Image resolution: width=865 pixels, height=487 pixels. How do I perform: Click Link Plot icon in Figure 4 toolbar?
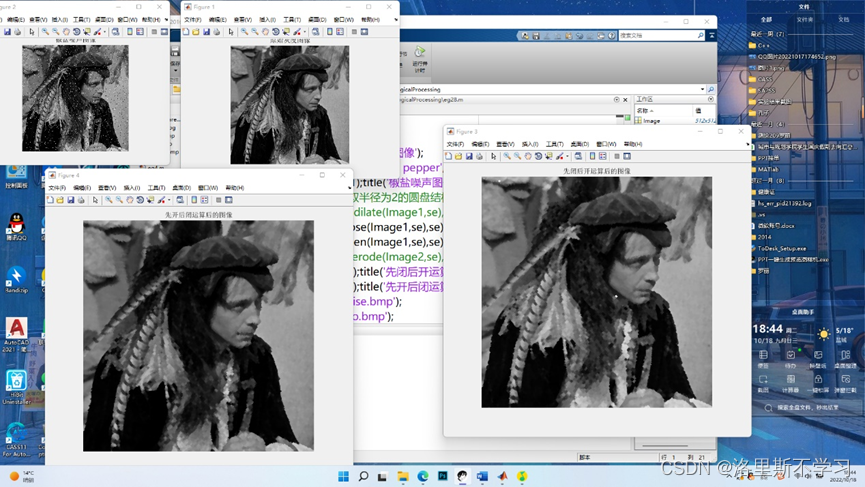(x=180, y=200)
